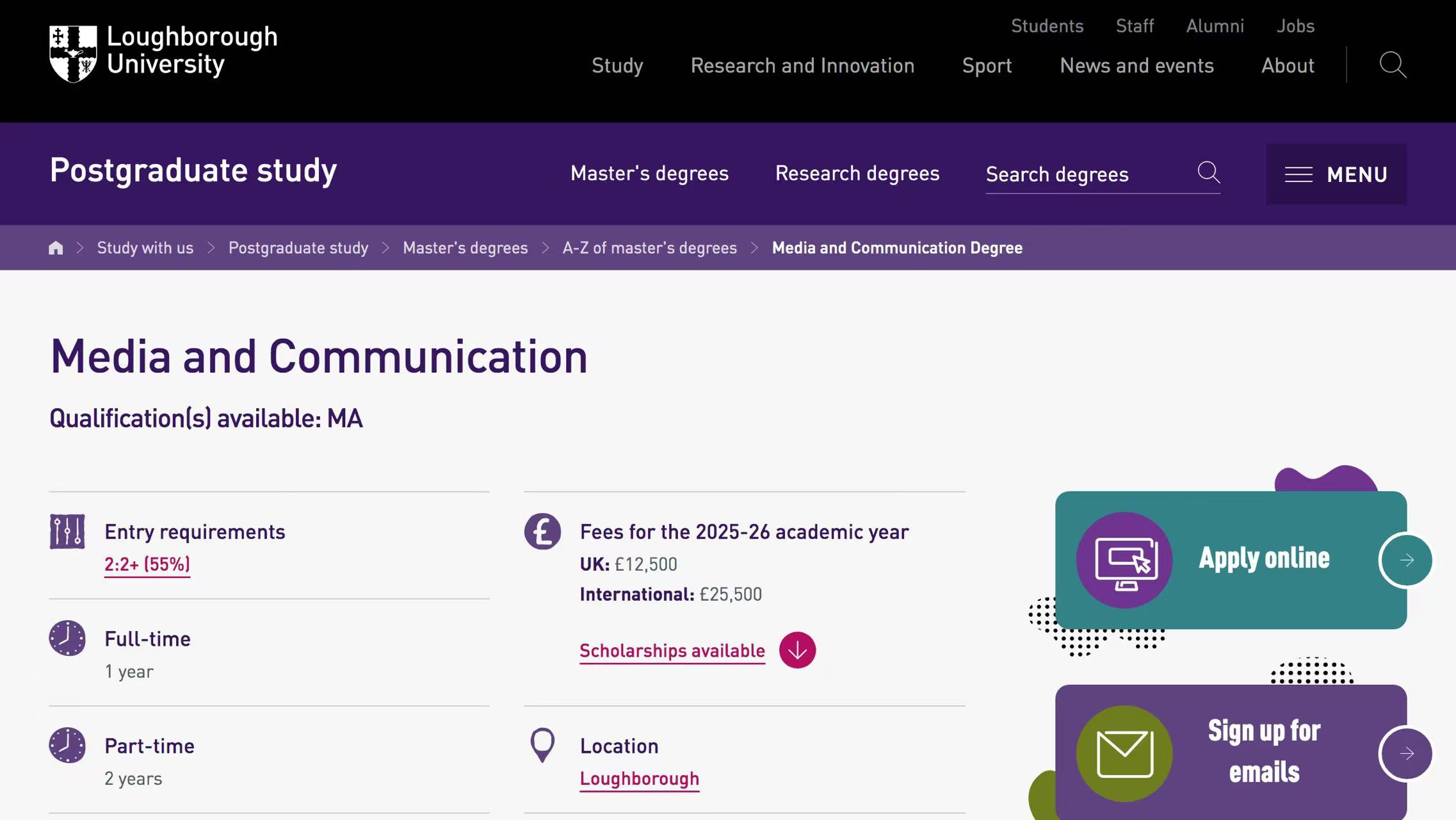Click the envelope icon for email signup

coord(1124,753)
